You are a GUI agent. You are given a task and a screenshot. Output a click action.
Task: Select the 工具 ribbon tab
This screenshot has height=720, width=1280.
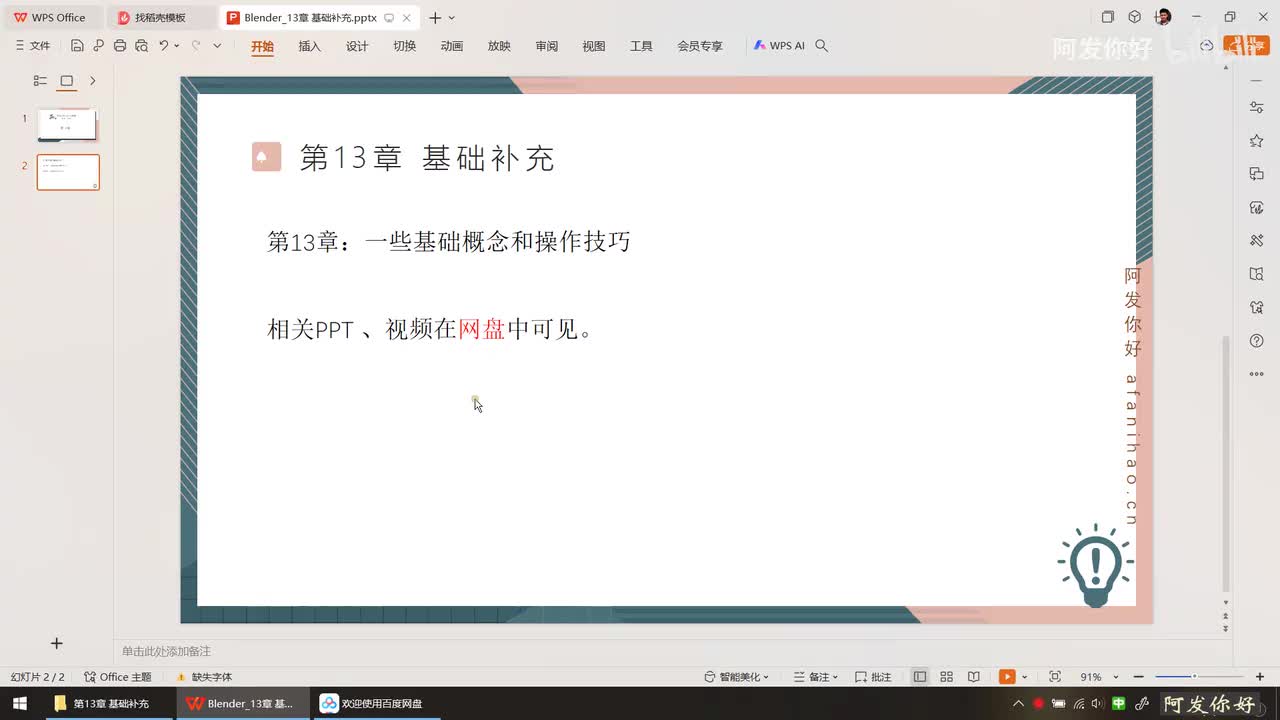pos(641,46)
